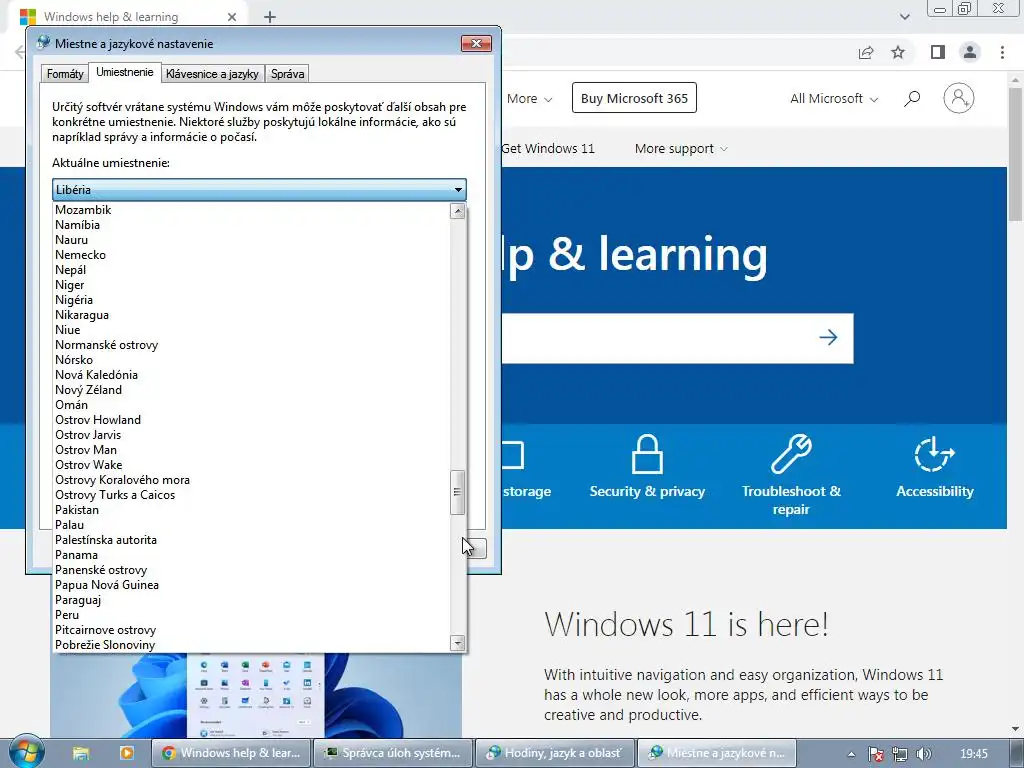
Task: Click the Action Center flag tray icon
Action: (876, 754)
